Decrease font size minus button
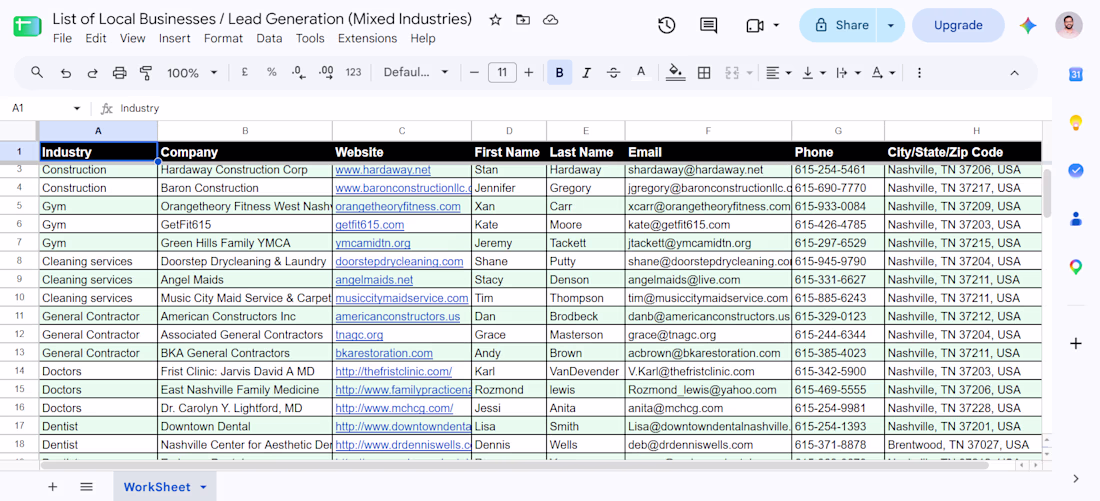Image resolution: width=1100 pixels, height=501 pixels. click(474, 72)
